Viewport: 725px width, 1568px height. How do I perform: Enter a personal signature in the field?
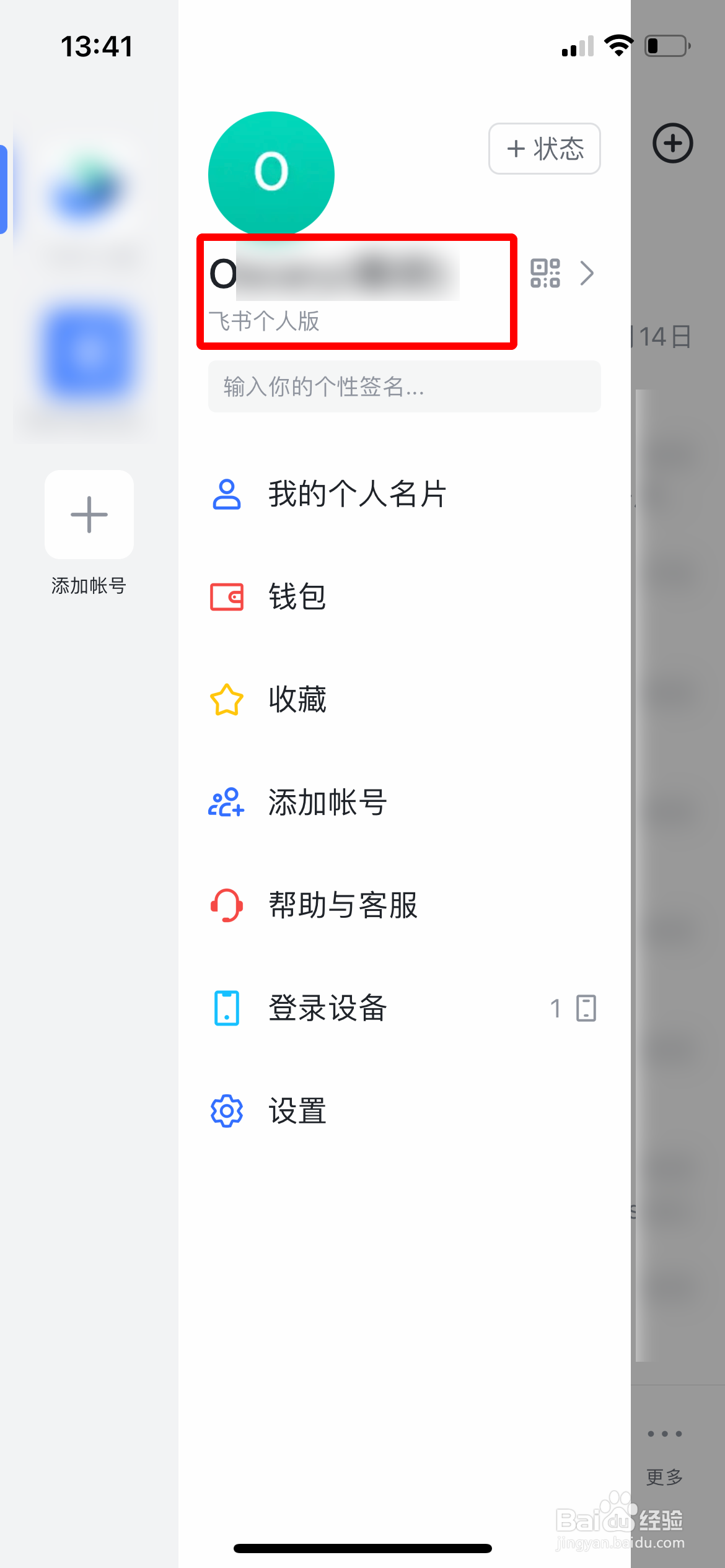[404, 386]
